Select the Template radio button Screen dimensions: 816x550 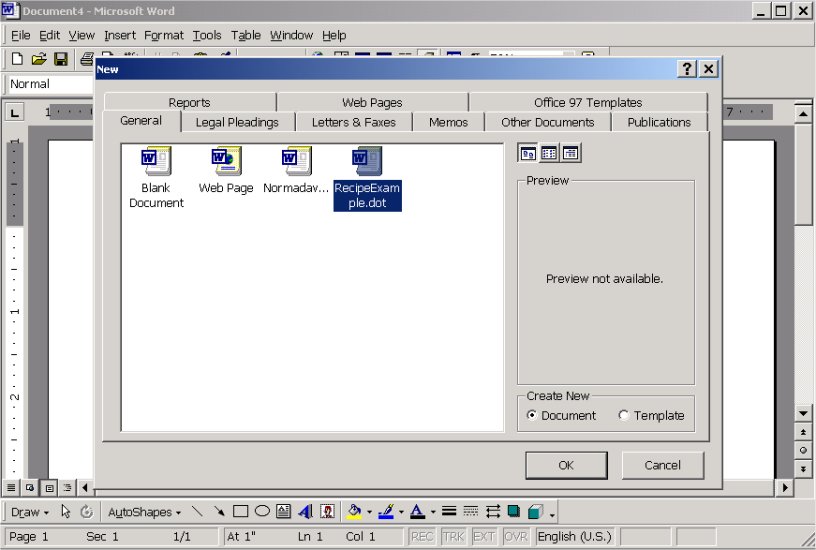(624, 416)
